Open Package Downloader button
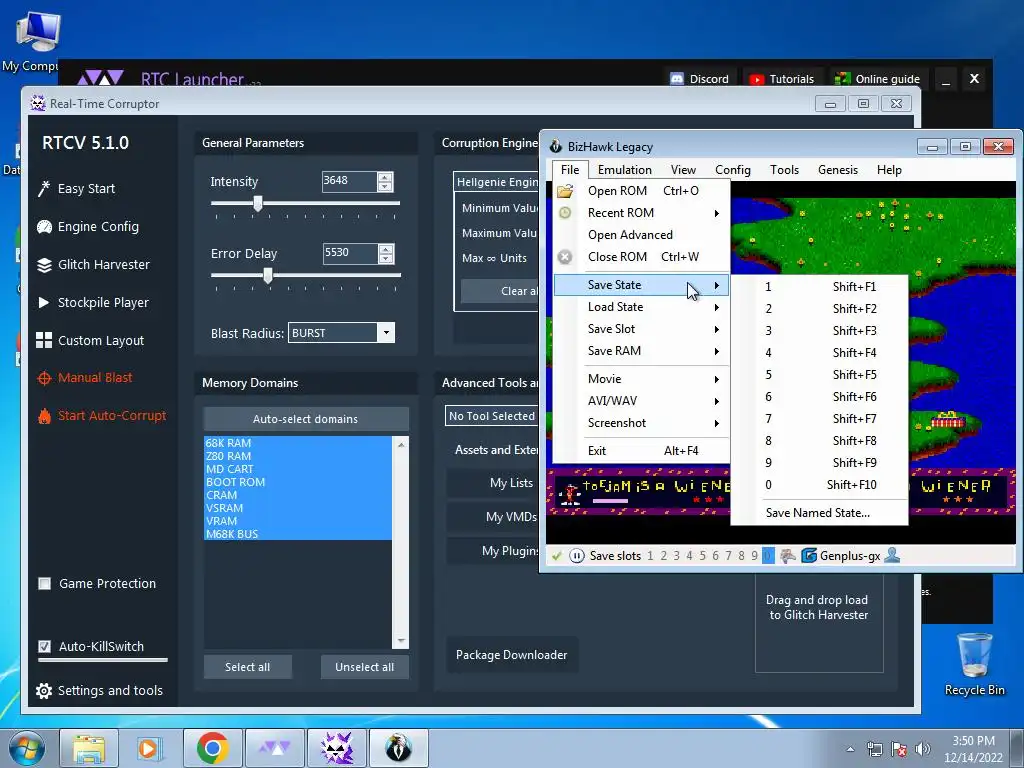This screenshot has width=1024, height=768. pyautogui.click(x=512, y=655)
